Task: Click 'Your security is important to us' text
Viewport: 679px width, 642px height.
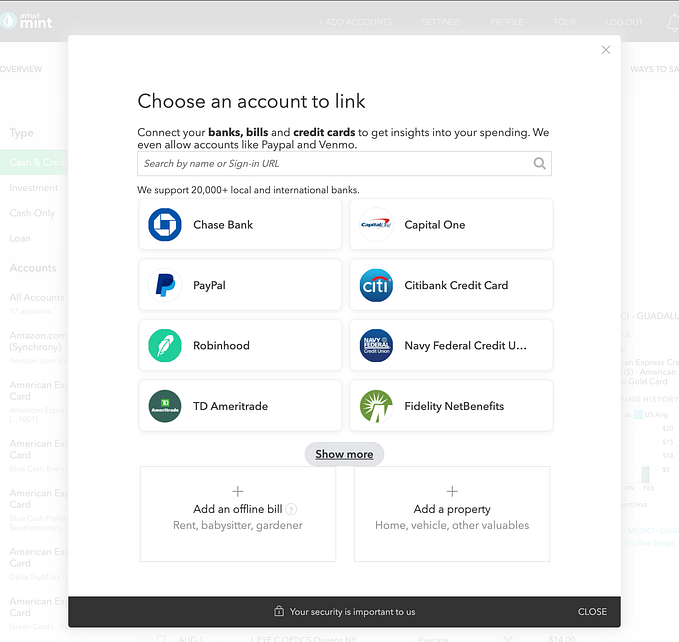Action: tap(352, 612)
